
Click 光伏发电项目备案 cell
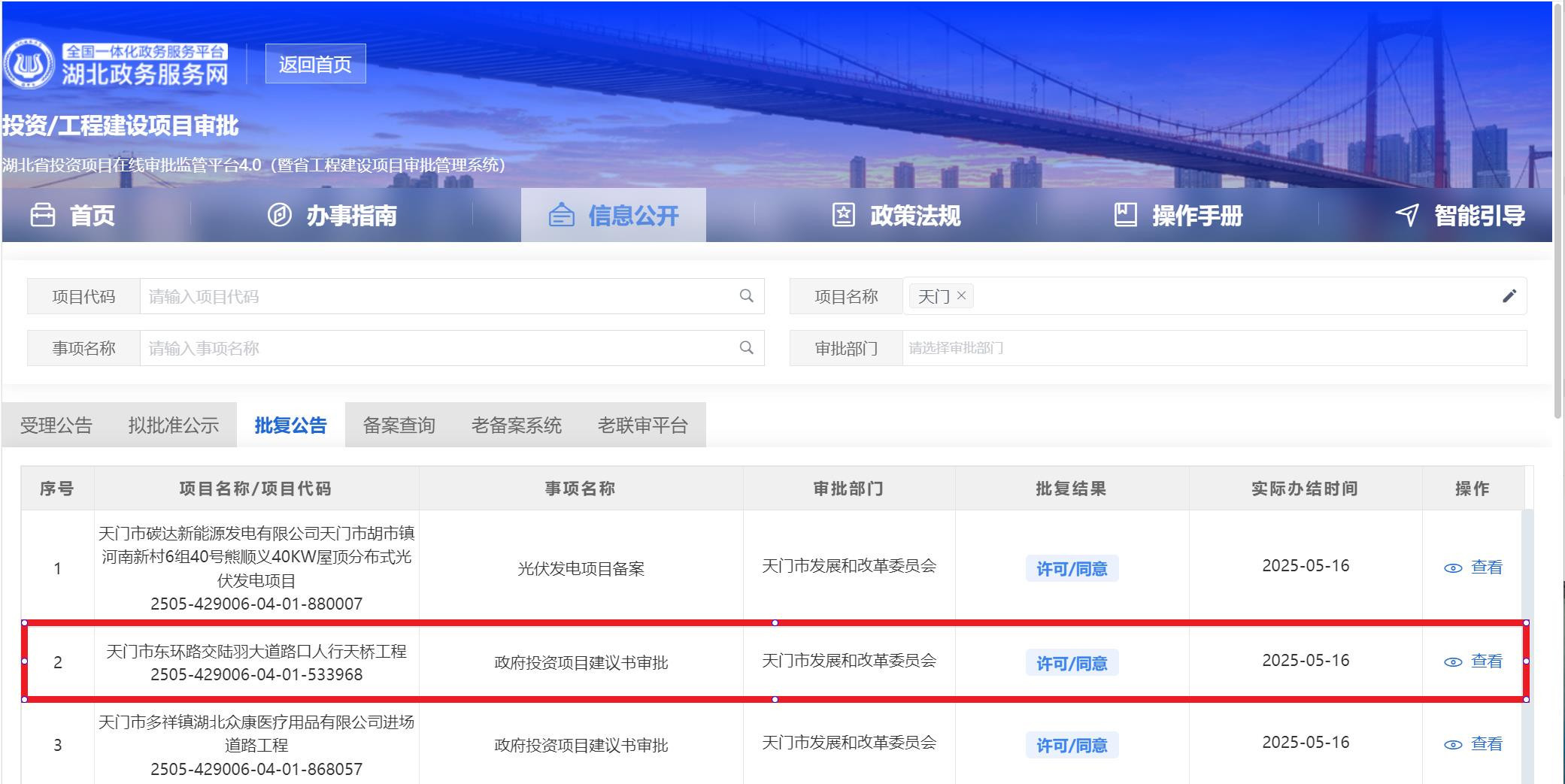pos(581,568)
